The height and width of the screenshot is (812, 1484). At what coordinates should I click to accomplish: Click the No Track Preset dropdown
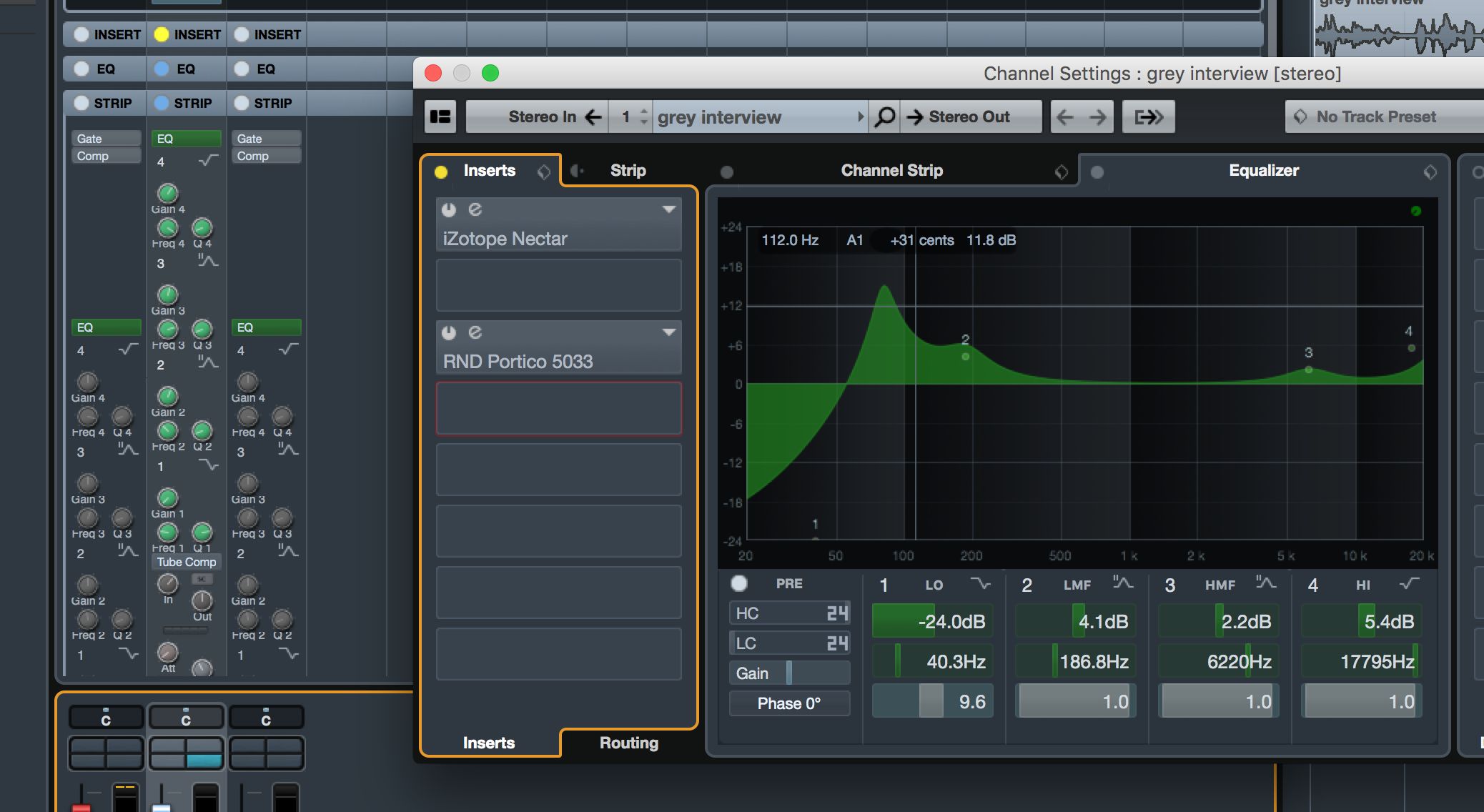(1381, 117)
